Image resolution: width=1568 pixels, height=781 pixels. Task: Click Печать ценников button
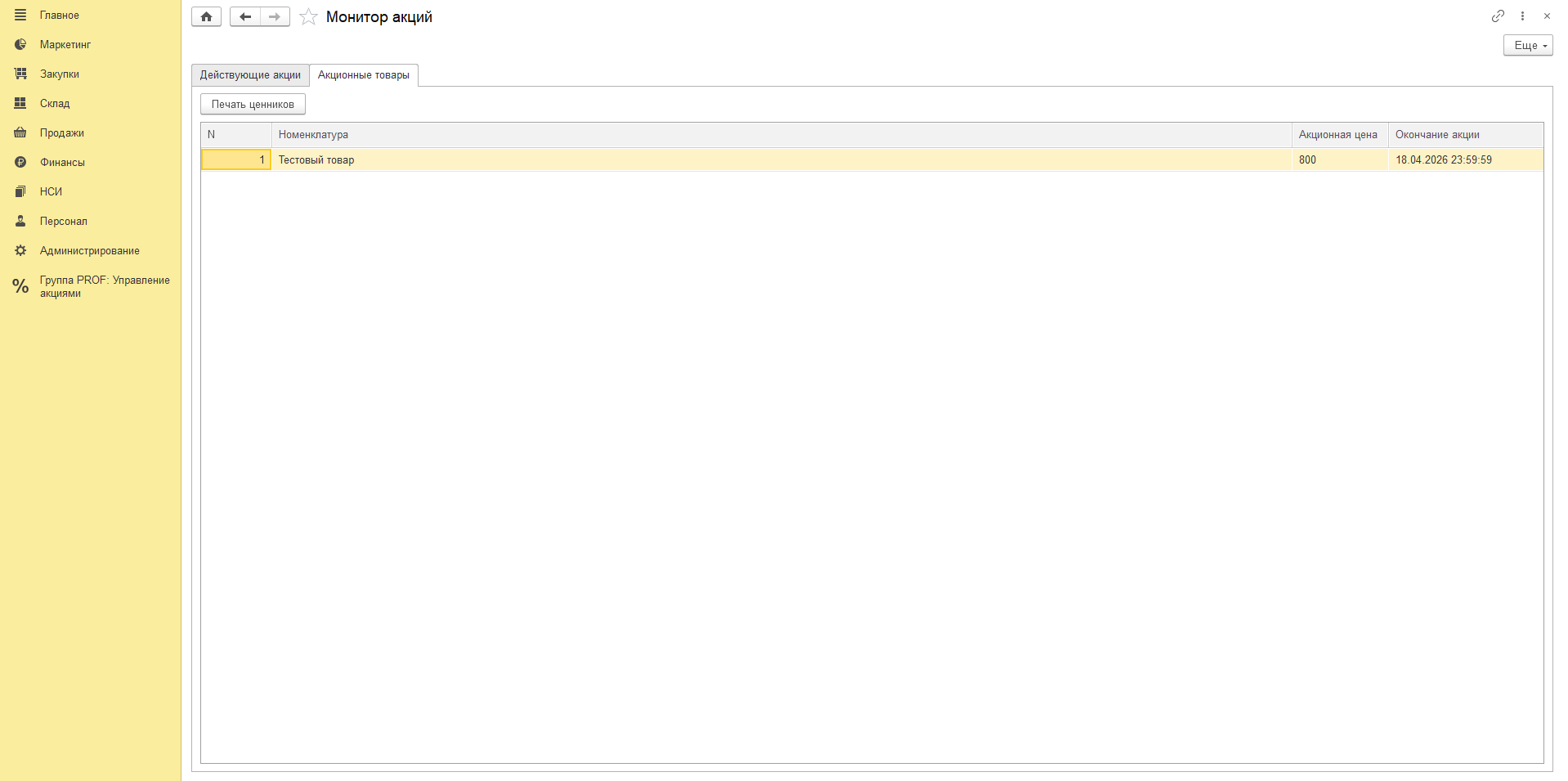point(253,105)
